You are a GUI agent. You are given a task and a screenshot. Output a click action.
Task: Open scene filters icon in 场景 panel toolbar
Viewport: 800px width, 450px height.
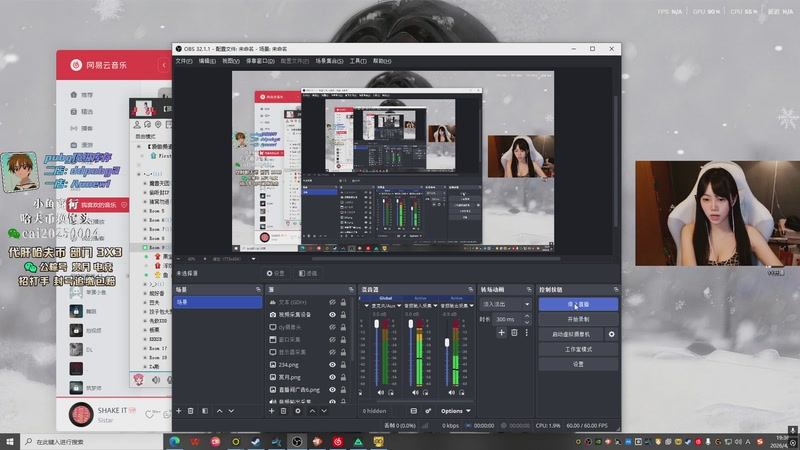[205, 411]
